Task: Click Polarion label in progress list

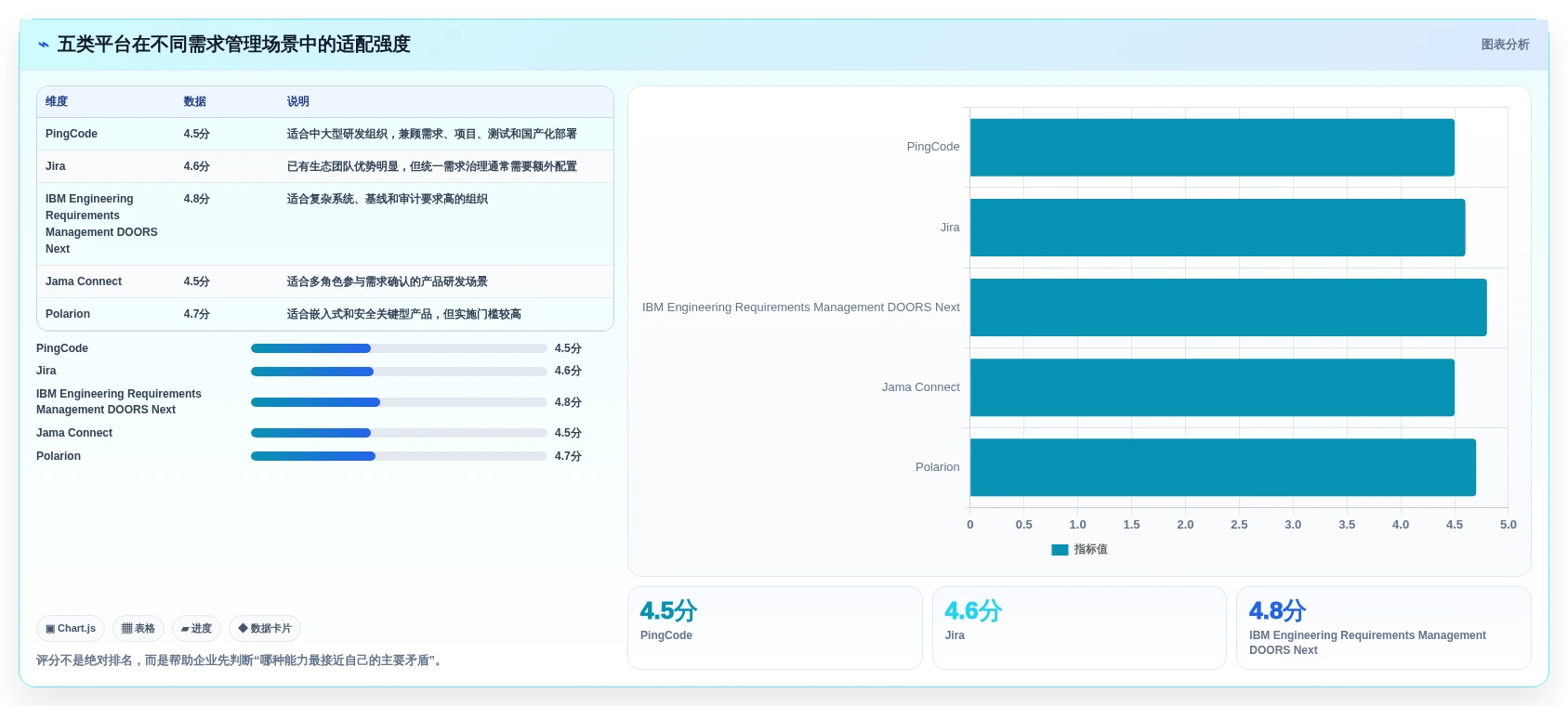Action: coord(59,456)
